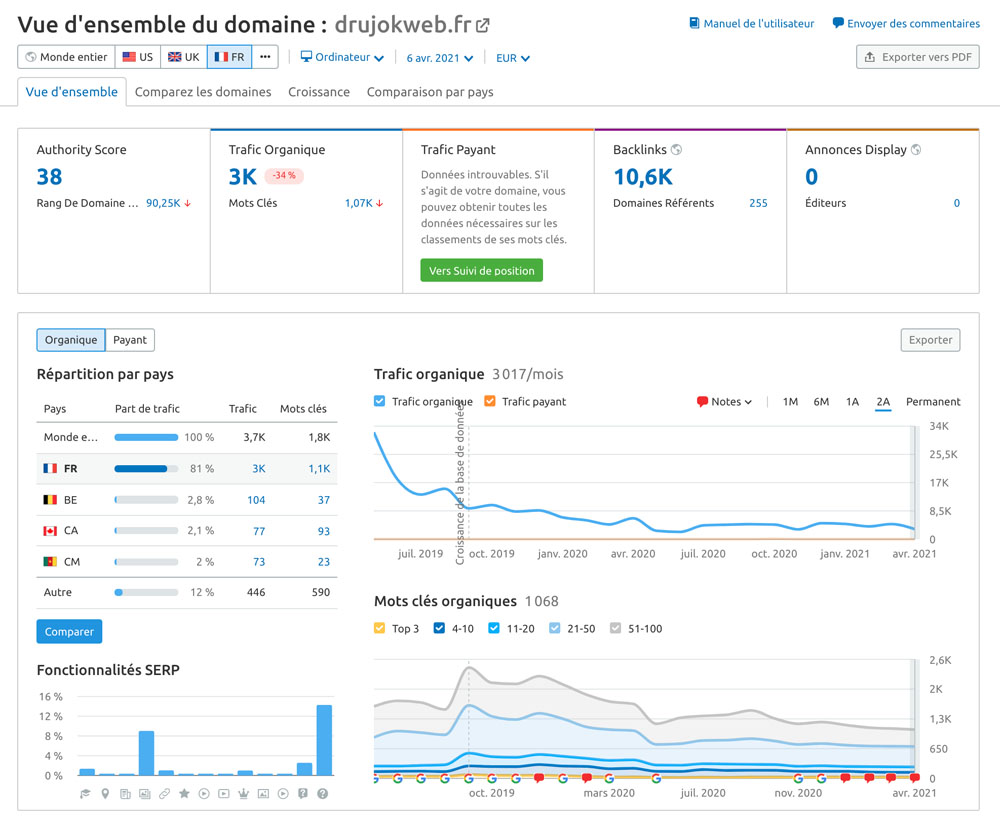The image size is (1000, 823).
Task: Click the globe icon next to Backlinks
Action: pyautogui.click(x=676, y=149)
